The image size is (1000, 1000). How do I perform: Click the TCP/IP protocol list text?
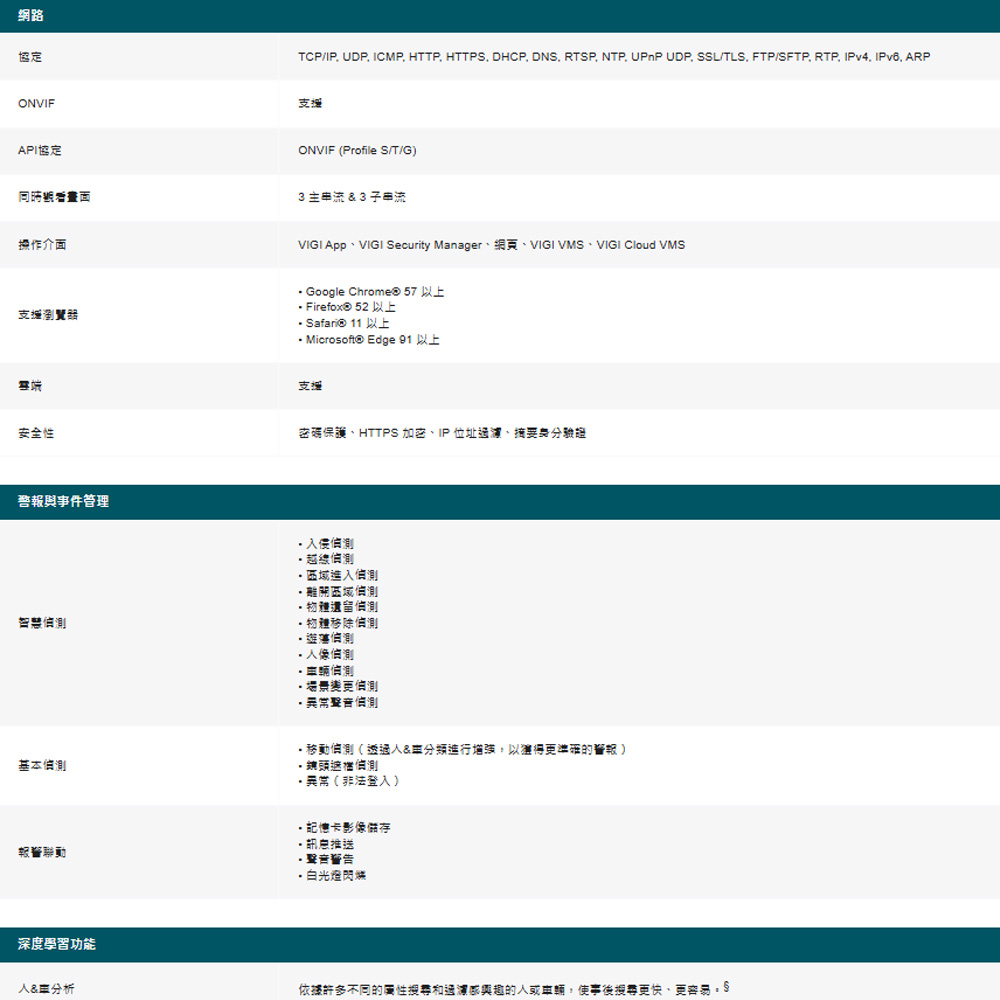(613, 57)
